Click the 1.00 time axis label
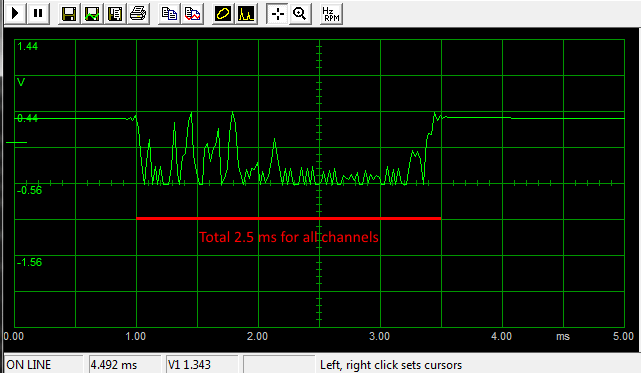This screenshot has width=641, height=373. pos(136,336)
